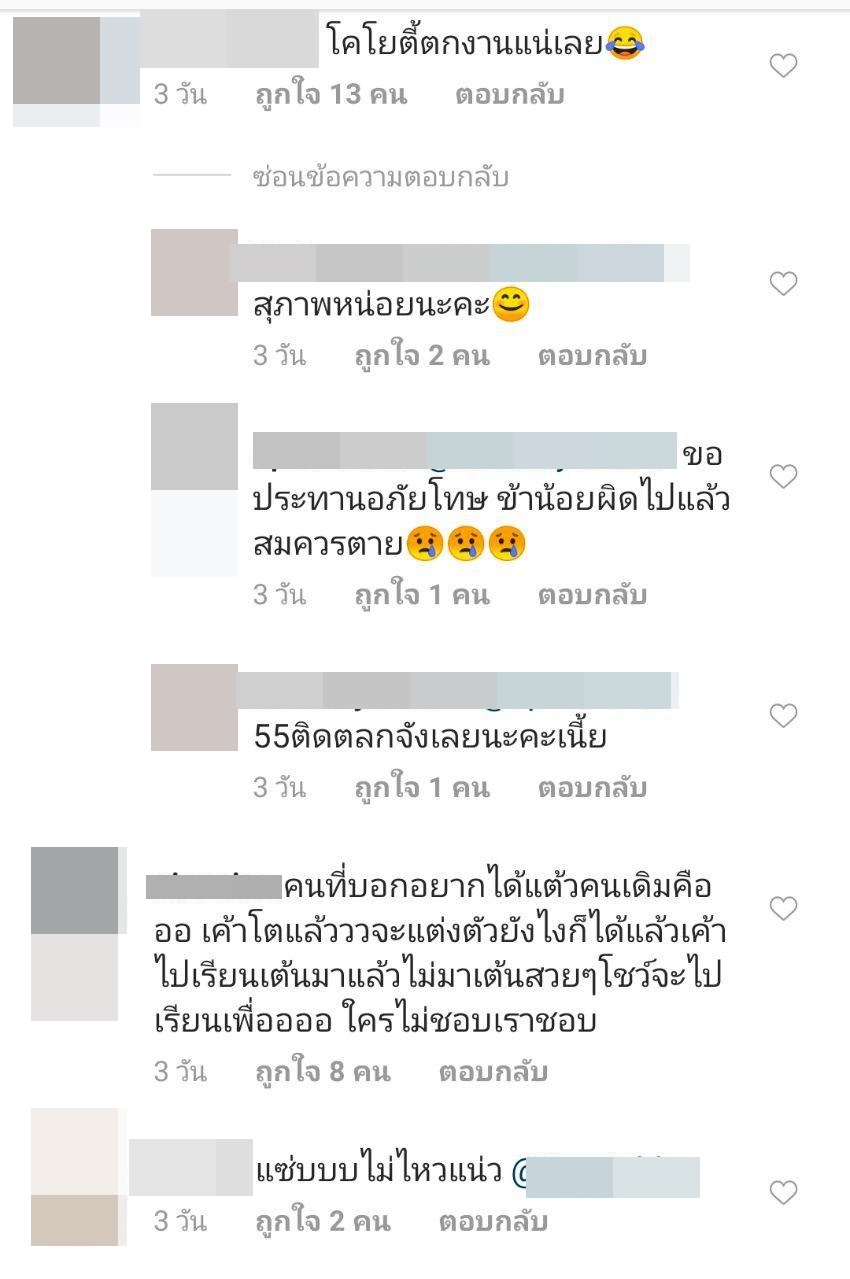Reply to comment with 8 likes
This screenshot has height=1279, width=850.
pyautogui.click(x=493, y=1072)
